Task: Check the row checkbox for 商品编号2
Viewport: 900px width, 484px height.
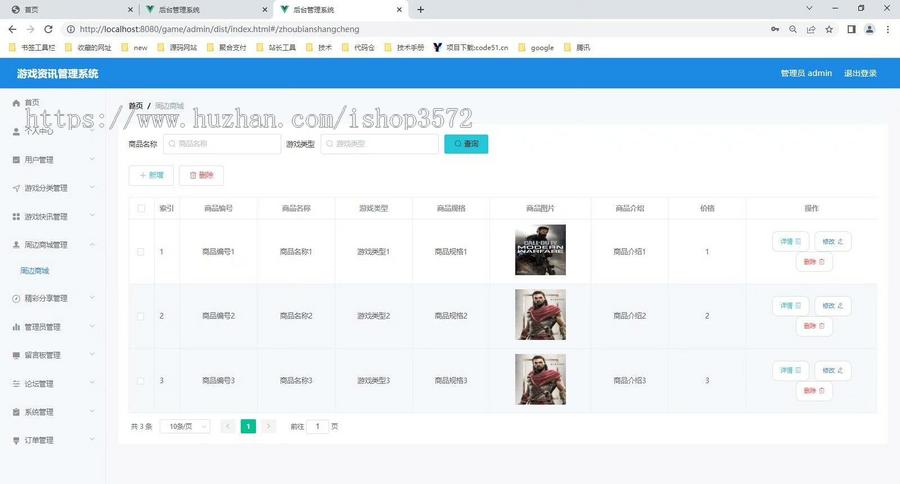Action: coord(141,316)
